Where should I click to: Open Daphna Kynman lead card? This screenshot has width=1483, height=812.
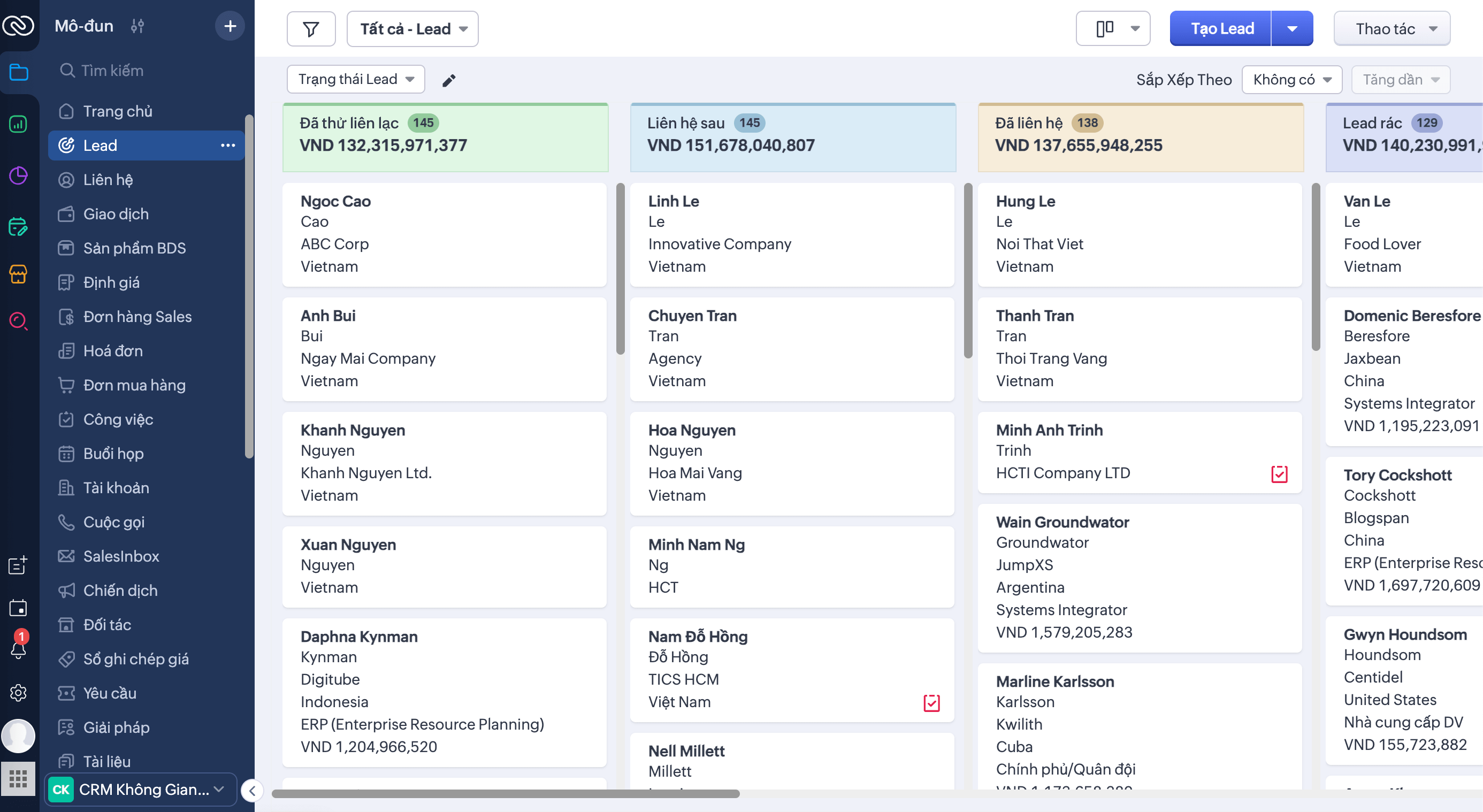point(445,692)
